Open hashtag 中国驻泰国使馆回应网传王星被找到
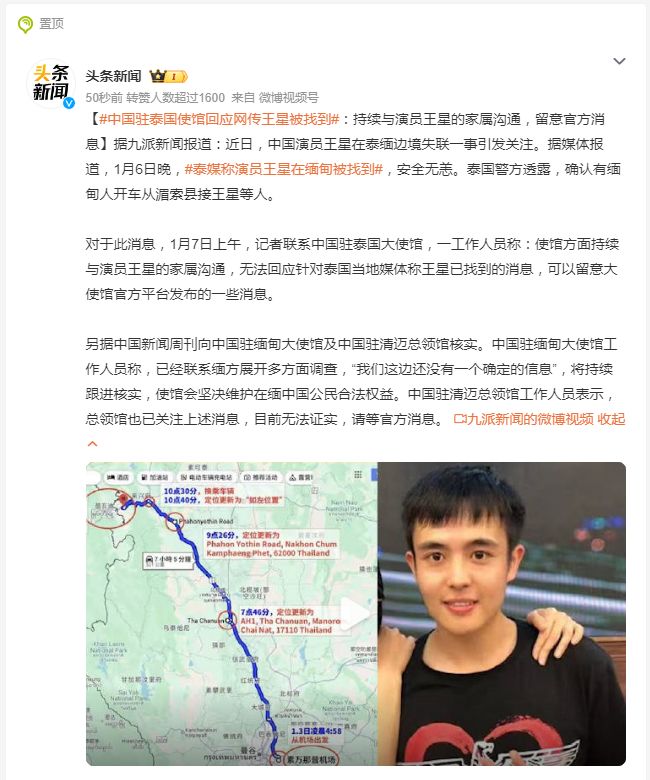The height and width of the screenshot is (780, 650). [x=219, y=119]
